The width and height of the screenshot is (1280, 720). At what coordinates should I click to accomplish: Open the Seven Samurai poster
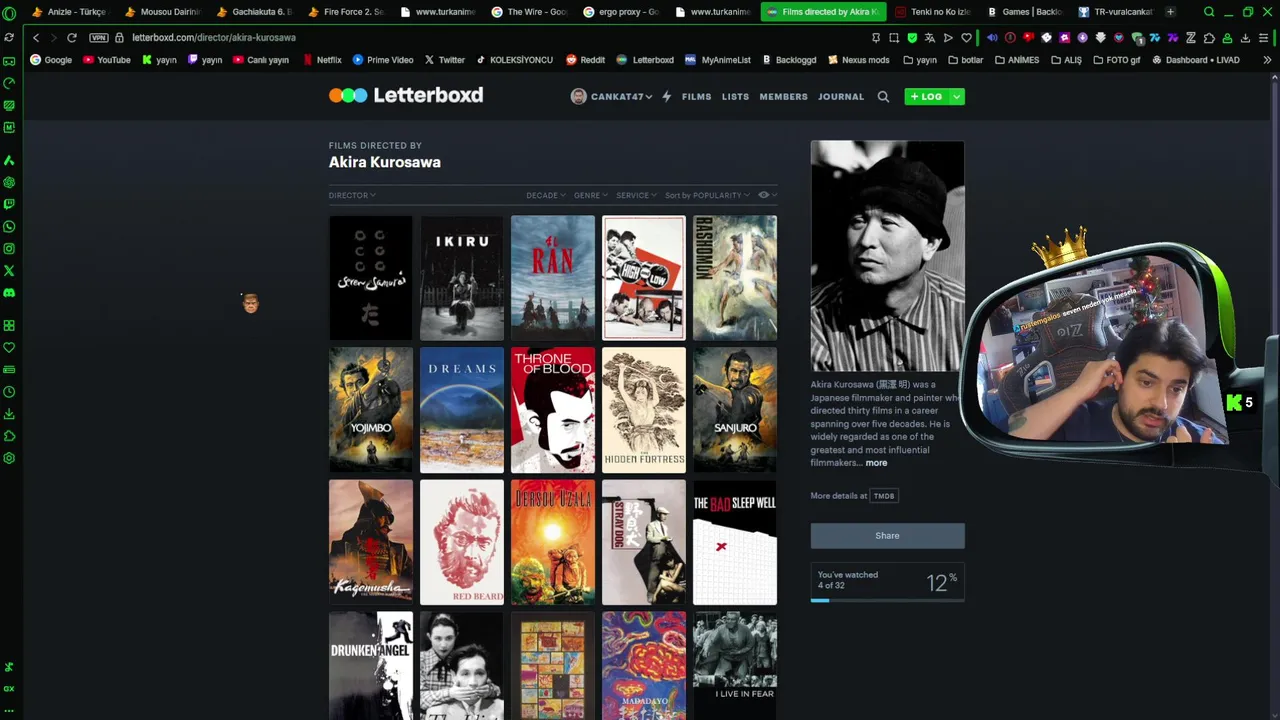click(371, 278)
